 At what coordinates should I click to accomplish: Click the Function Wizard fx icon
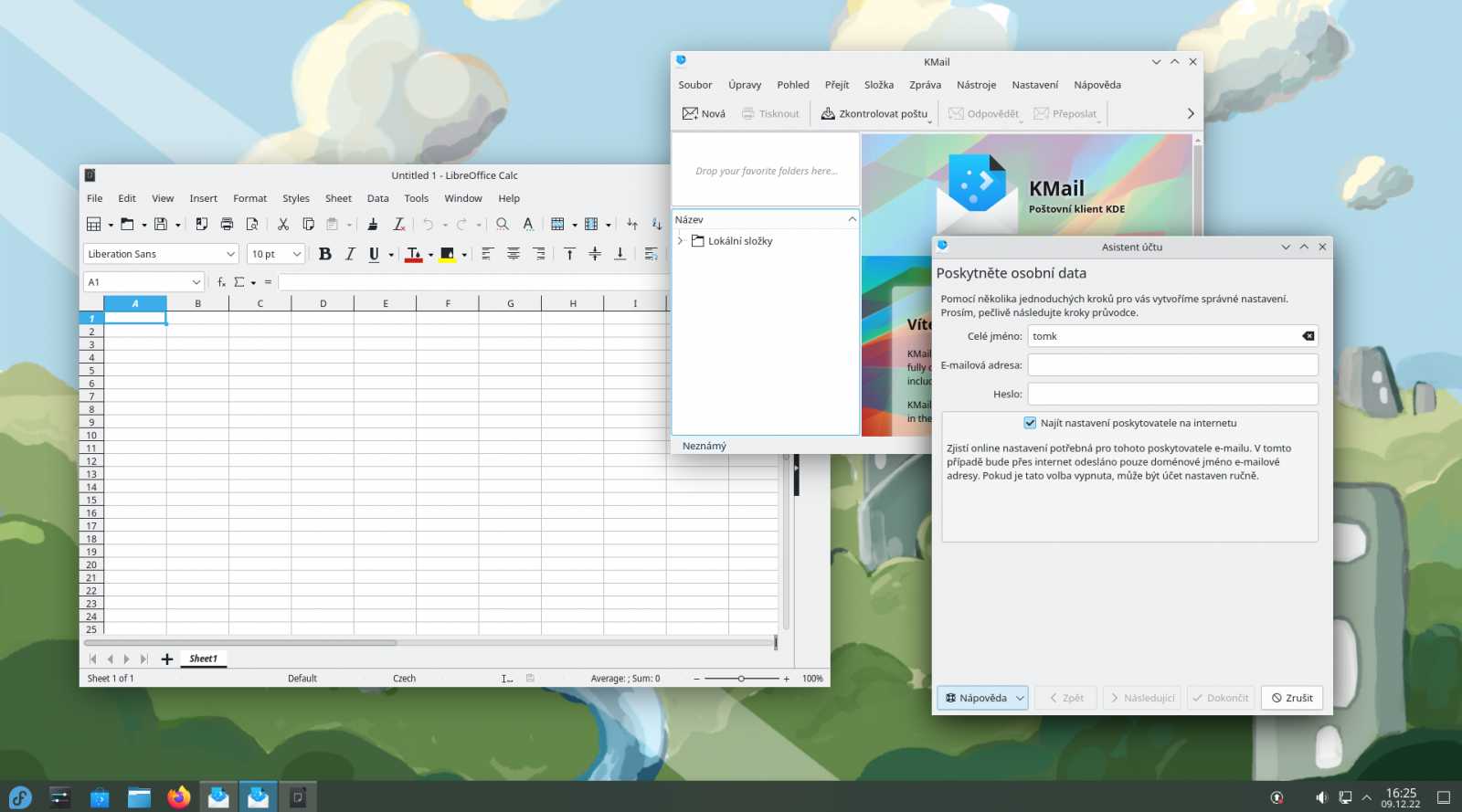coord(221,282)
